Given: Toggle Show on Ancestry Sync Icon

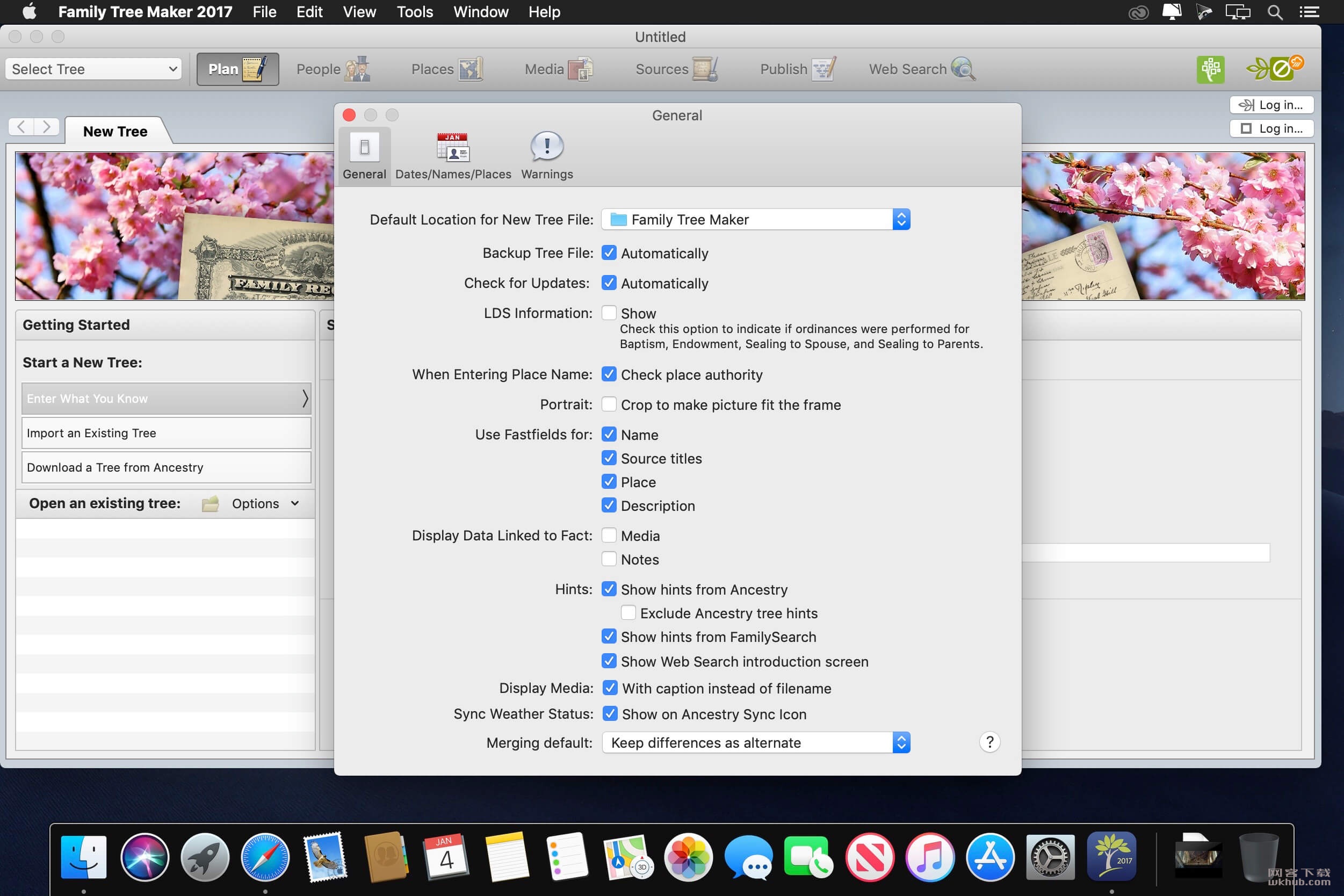Looking at the screenshot, I should (610, 713).
